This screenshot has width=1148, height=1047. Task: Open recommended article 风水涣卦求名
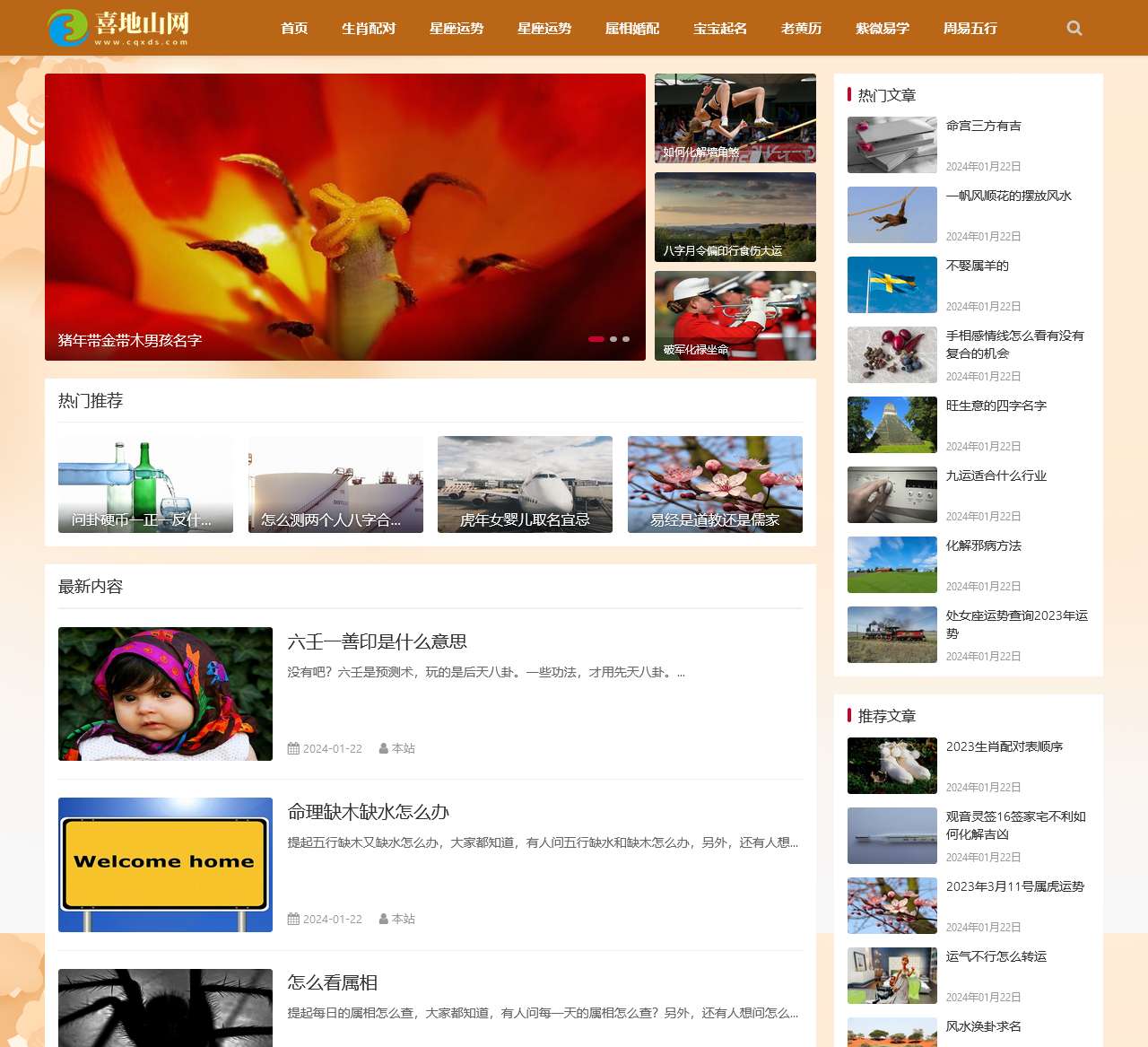984,1026
